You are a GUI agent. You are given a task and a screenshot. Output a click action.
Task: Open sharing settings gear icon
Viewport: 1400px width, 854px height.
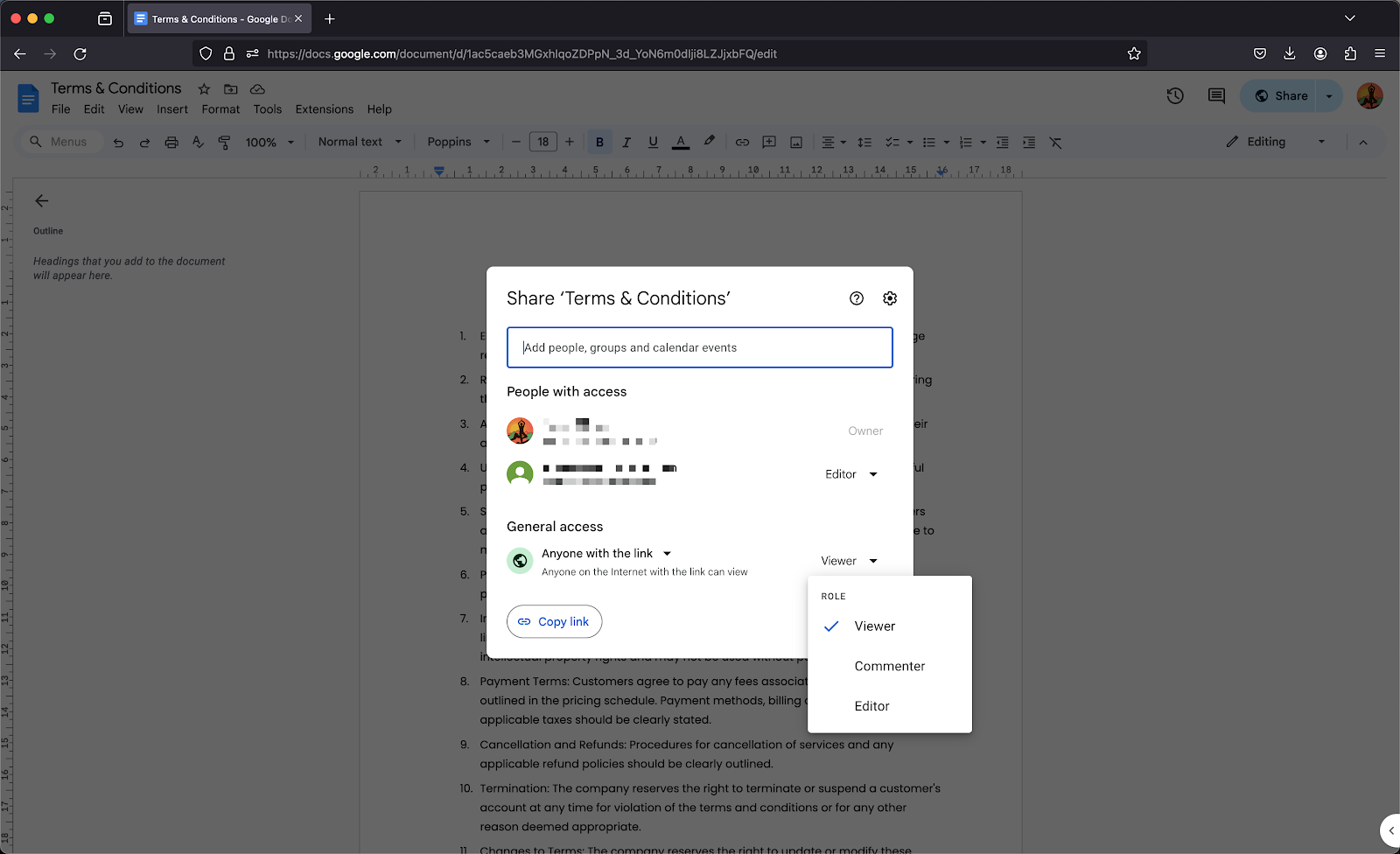click(x=889, y=298)
